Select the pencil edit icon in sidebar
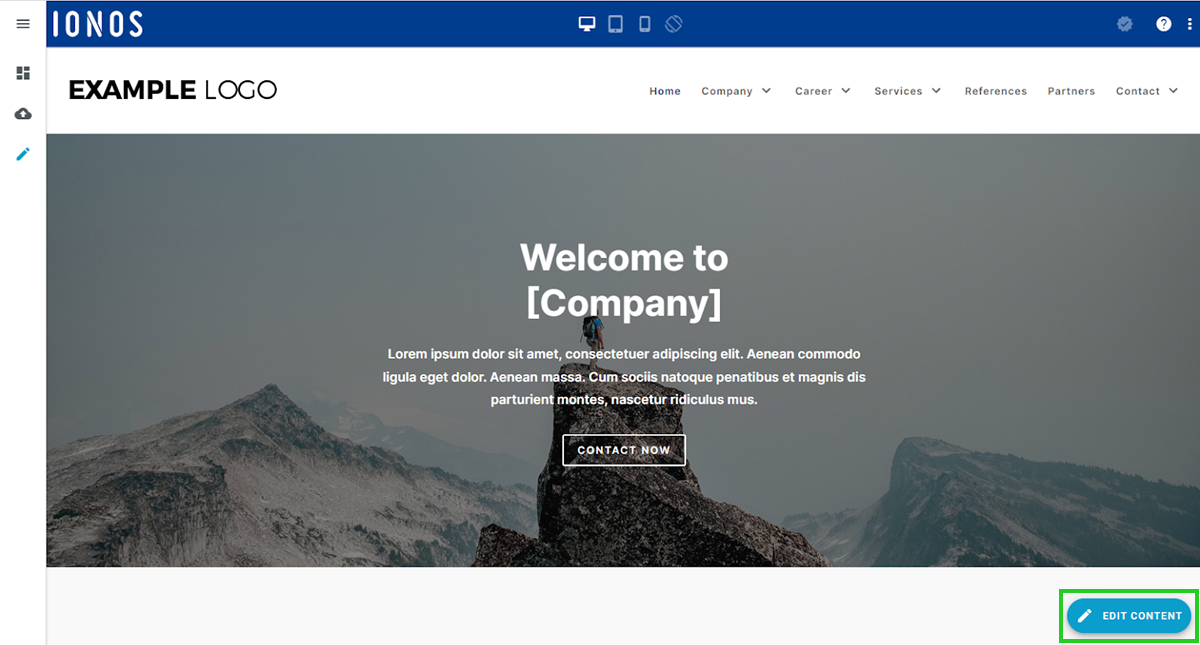This screenshot has width=1200, height=645. tap(23, 154)
